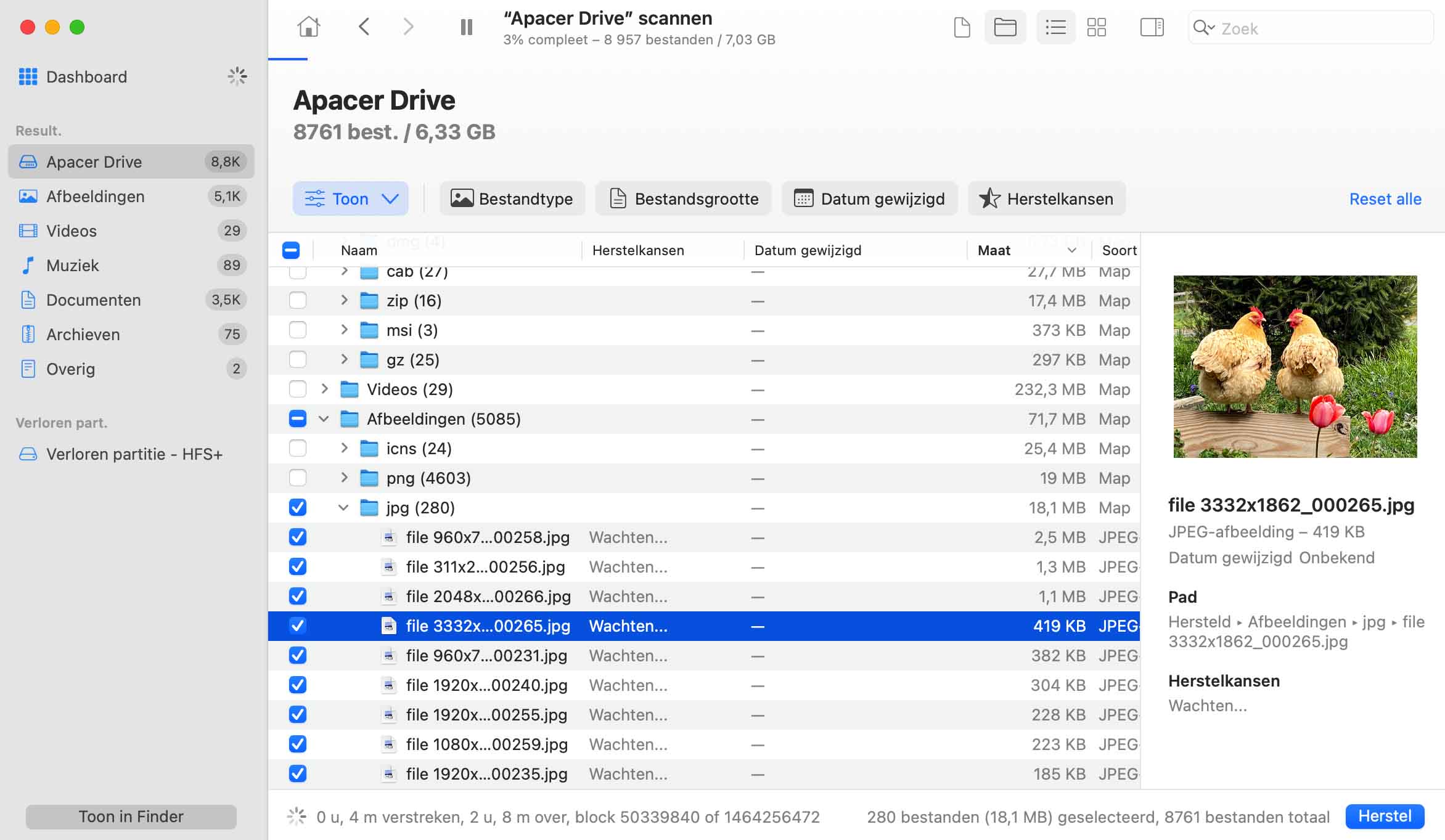
Task: Open the Toon filter dropdown
Action: [350, 198]
